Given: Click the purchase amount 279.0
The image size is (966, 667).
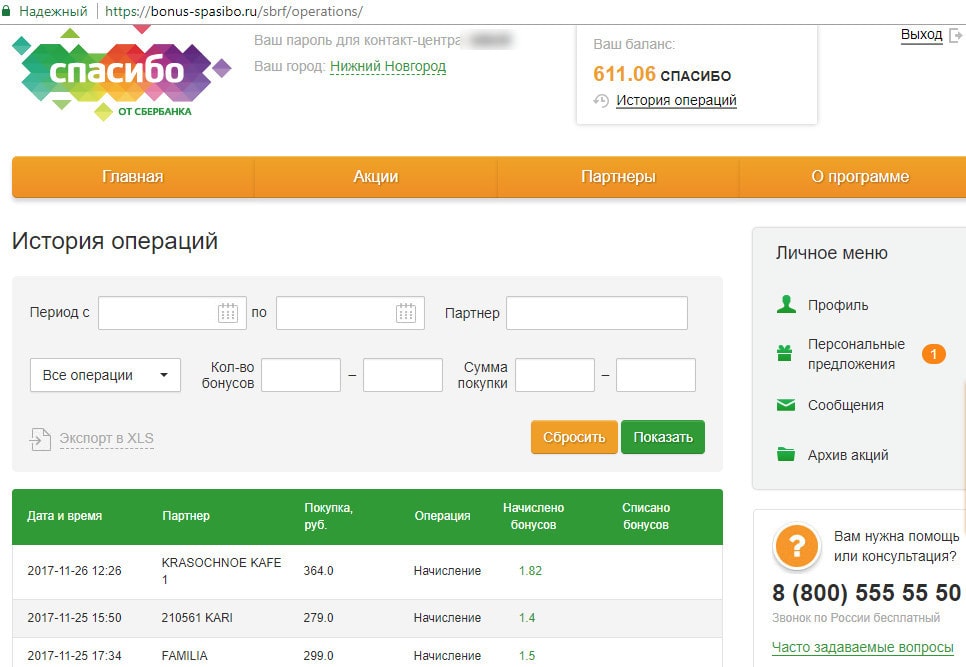Looking at the screenshot, I should [x=319, y=618].
